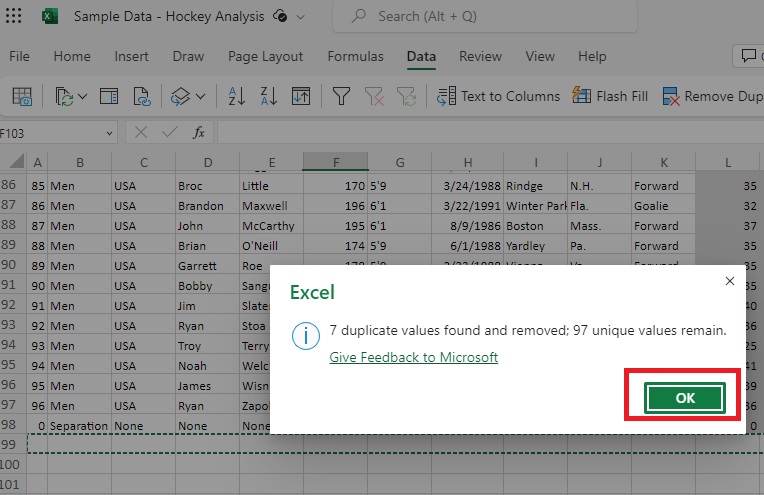The height and width of the screenshot is (495, 764).
Task: Open the Custom Sort icon
Action: [x=301, y=96]
